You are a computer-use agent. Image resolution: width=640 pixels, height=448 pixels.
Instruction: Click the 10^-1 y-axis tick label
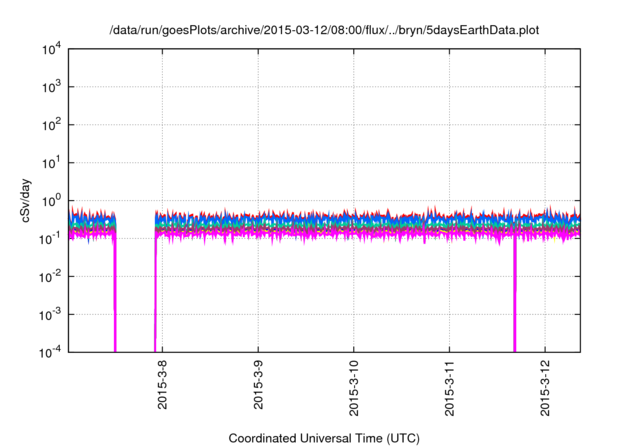coord(51,238)
